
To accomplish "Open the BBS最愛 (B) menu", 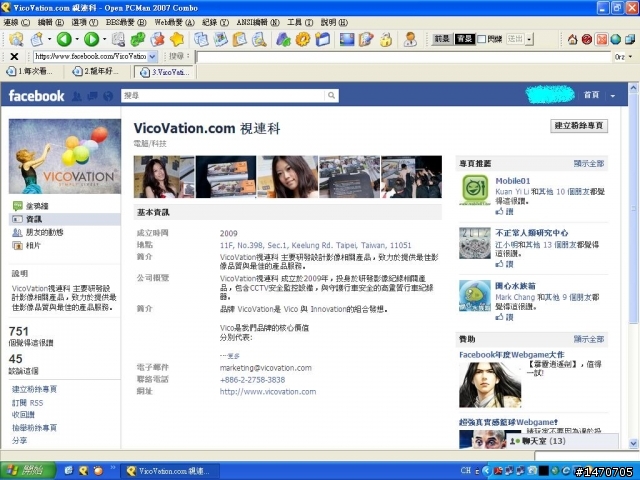I will pos(126,22).
